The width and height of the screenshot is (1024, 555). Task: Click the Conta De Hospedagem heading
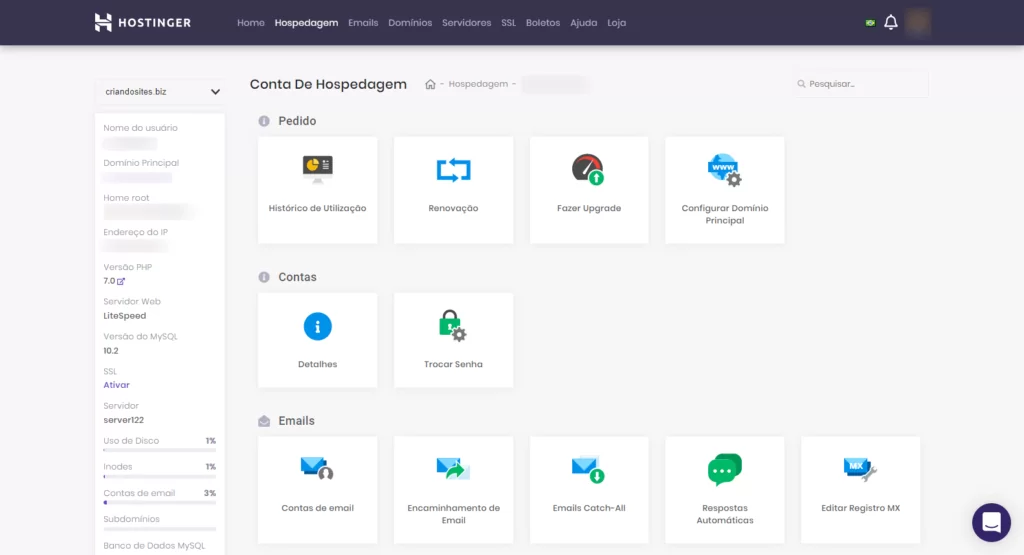pyautogui.click(x=328, y=84)
